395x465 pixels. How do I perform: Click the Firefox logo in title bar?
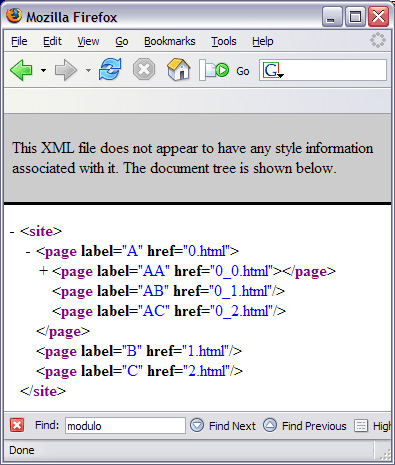point(14,16)
